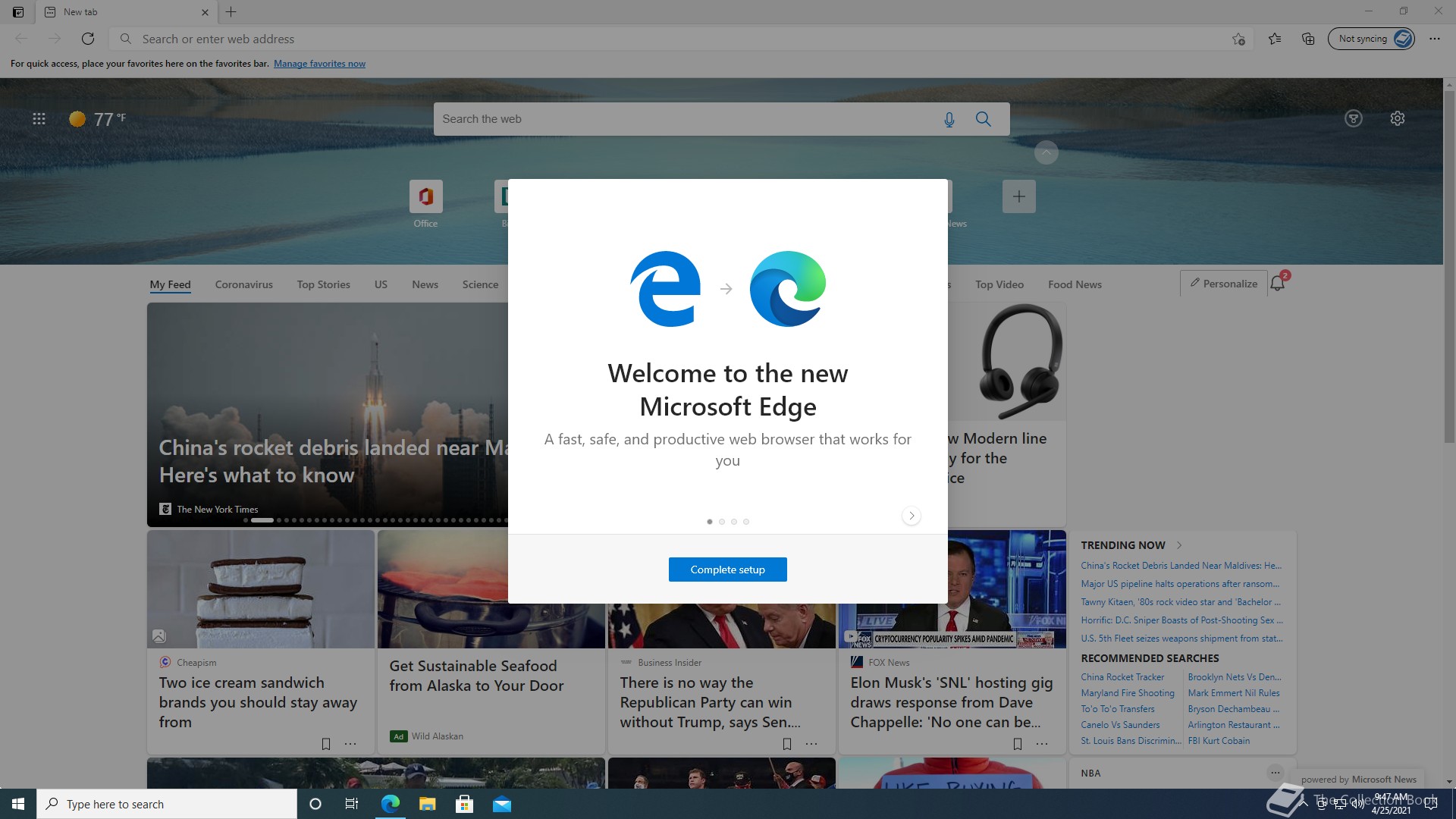This screenshot has width=1456, height=819.
Task: Click the web search magnifier icon
Action: (984, 119)
